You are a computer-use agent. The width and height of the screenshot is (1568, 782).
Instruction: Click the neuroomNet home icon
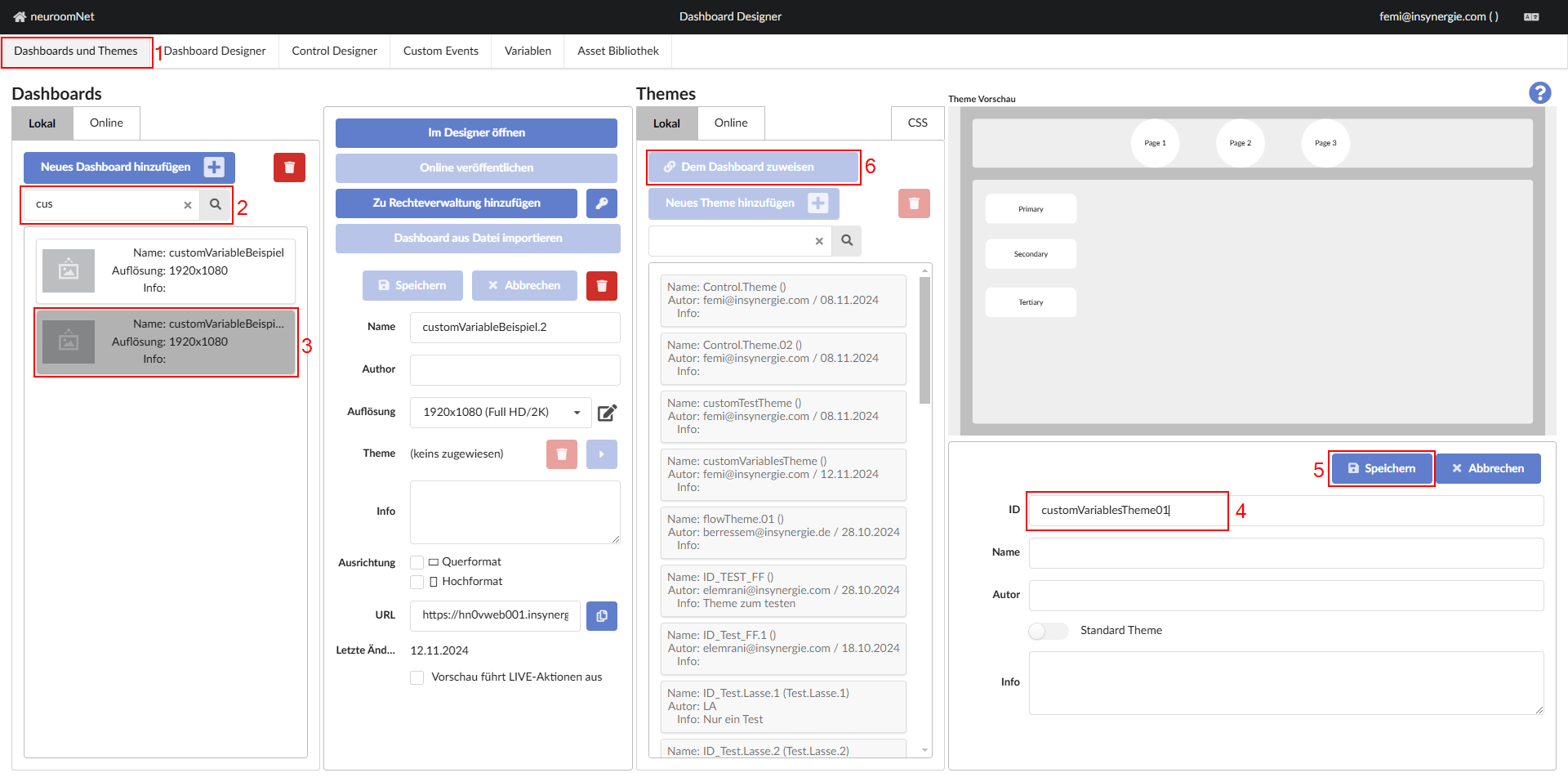[20, 16]
